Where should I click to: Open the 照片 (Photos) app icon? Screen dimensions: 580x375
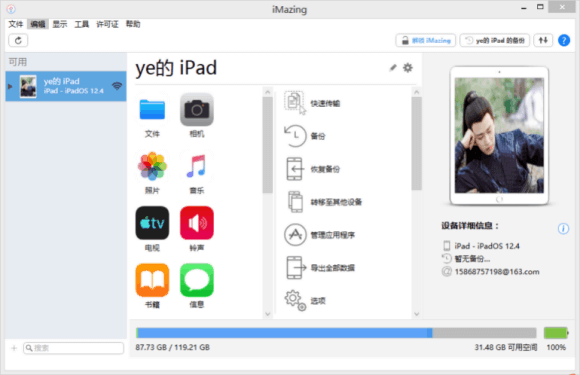click(x=152, y=166)
